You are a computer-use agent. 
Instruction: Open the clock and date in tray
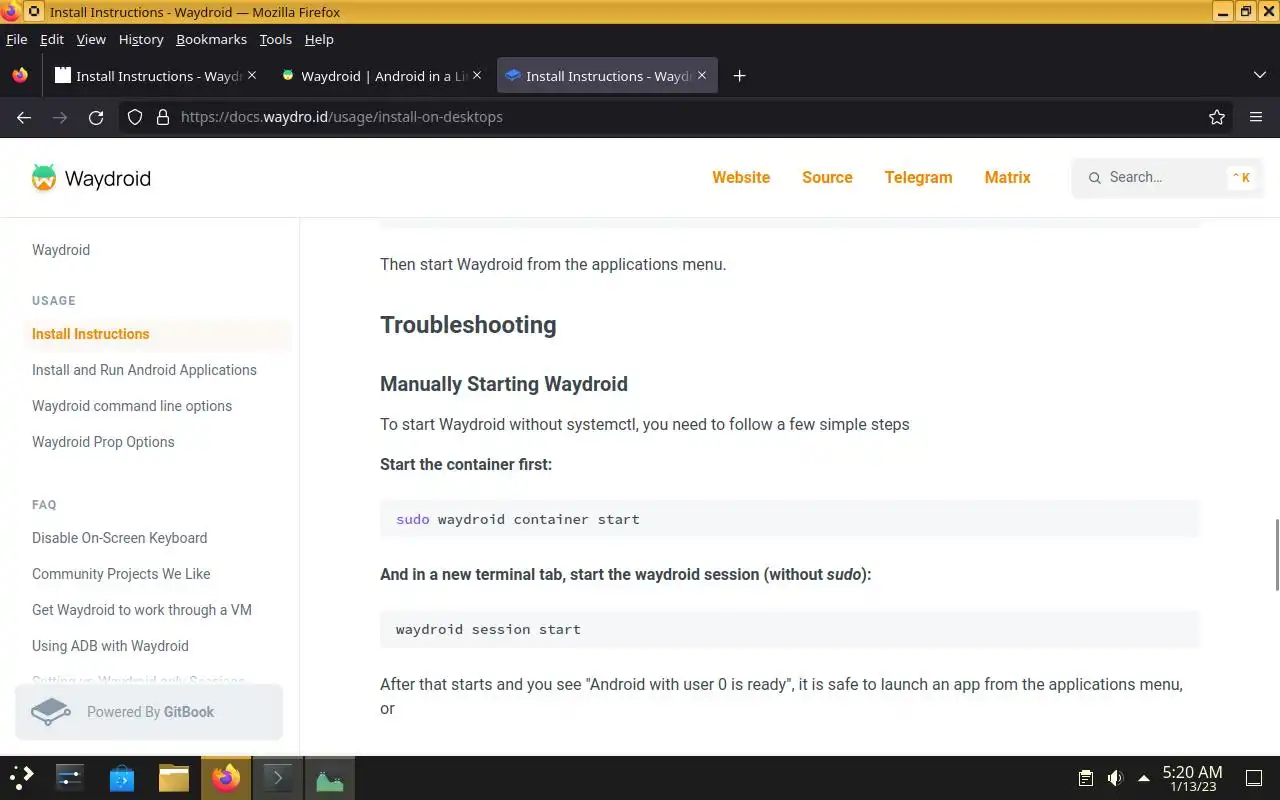(x=1192, y=778)
